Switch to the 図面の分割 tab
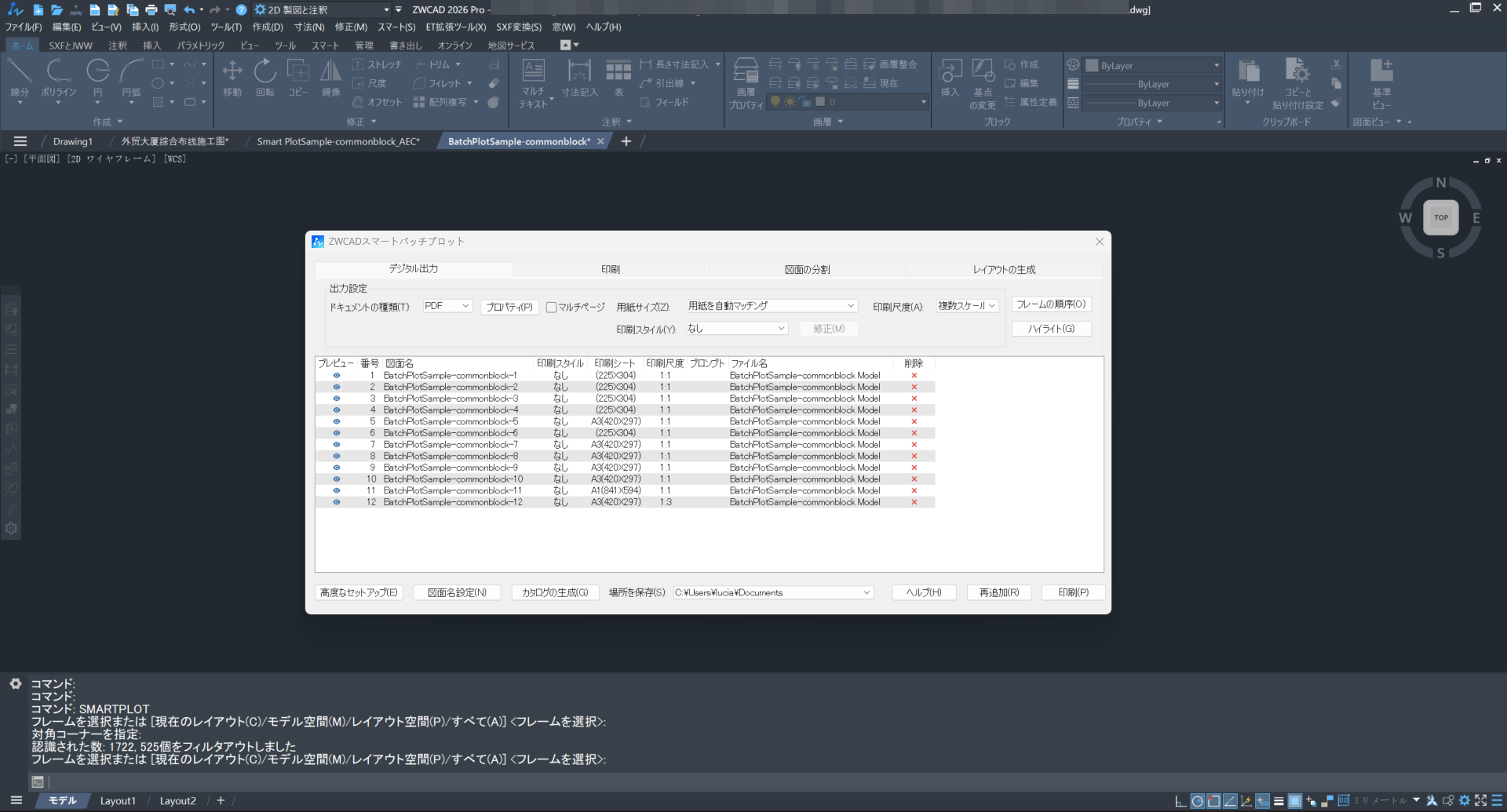Screen dimensions: 1507x812 [x=807, y=269]
